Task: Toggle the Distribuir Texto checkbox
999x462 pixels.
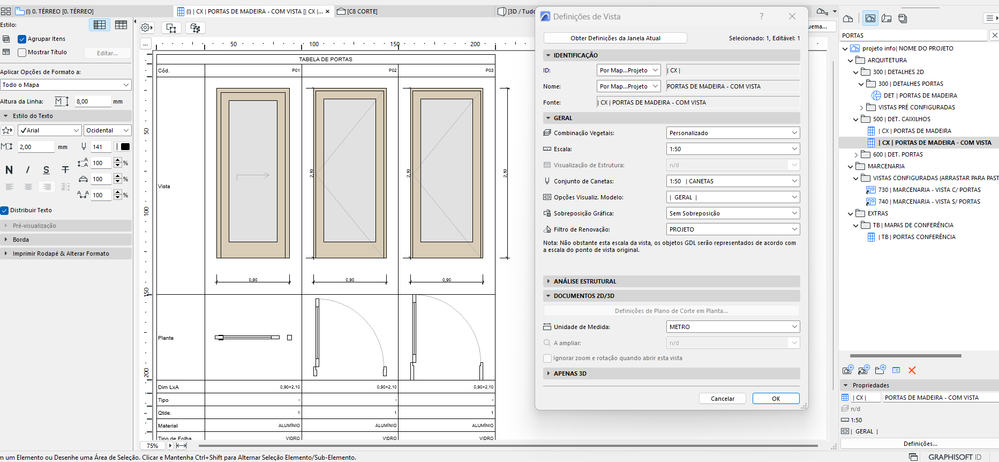Action: click(5, 210)
